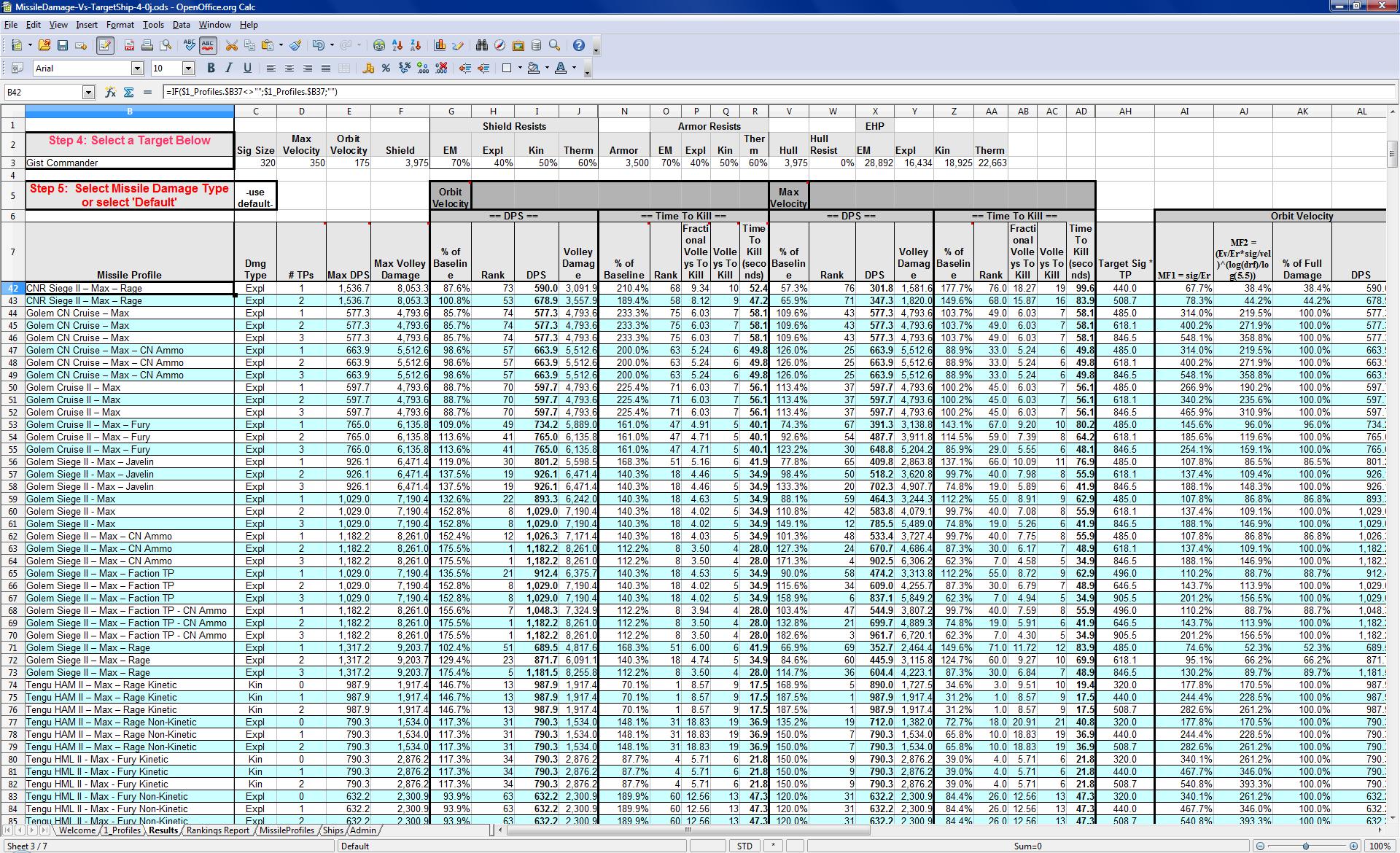The width and height of the screenshot is (1400, 853).
Task: Open the Name Box dropdown
Action: tap(89, 92)
